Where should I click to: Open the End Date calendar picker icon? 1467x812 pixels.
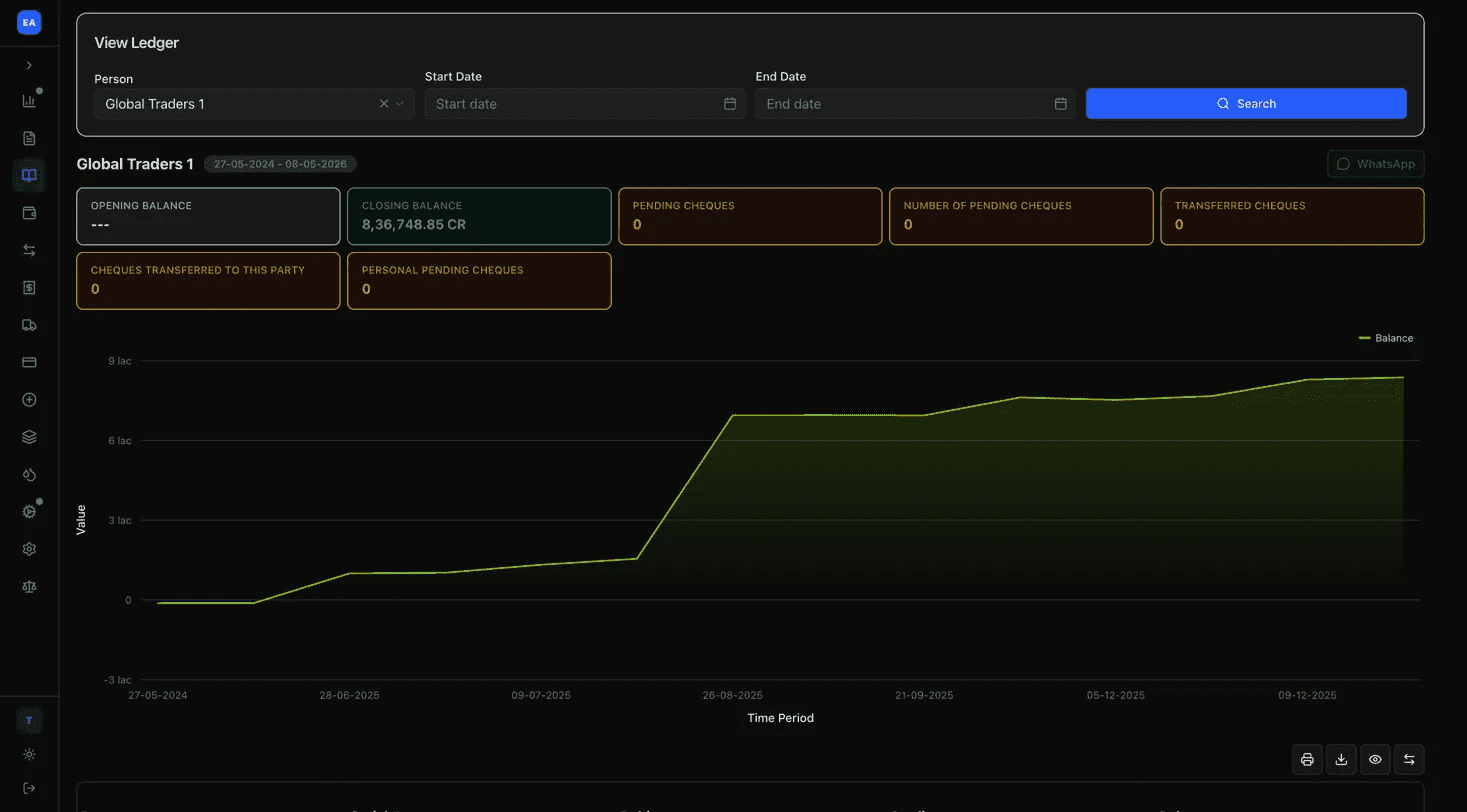pos(1061,104)
